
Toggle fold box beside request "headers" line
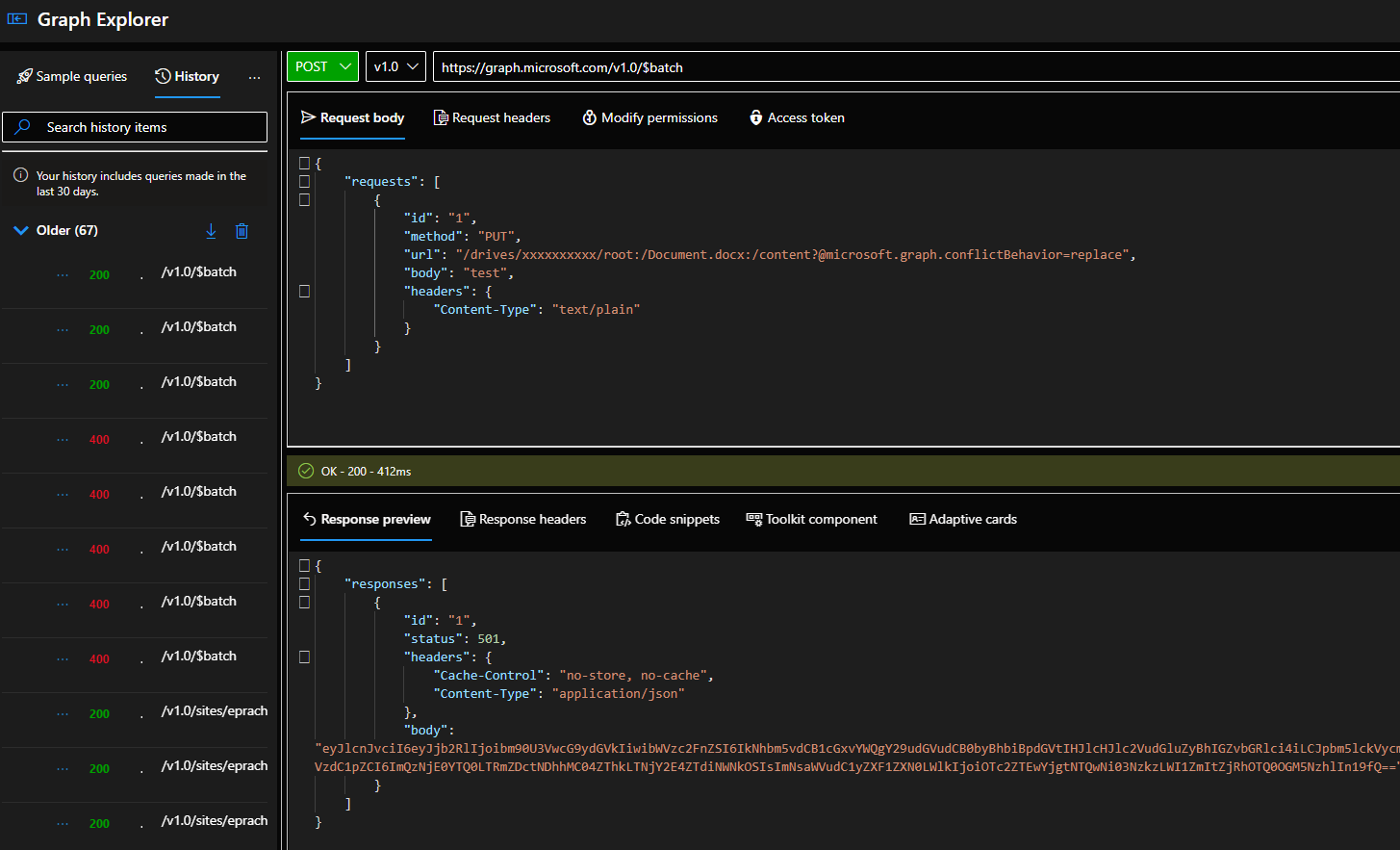(x=304, y=291)
